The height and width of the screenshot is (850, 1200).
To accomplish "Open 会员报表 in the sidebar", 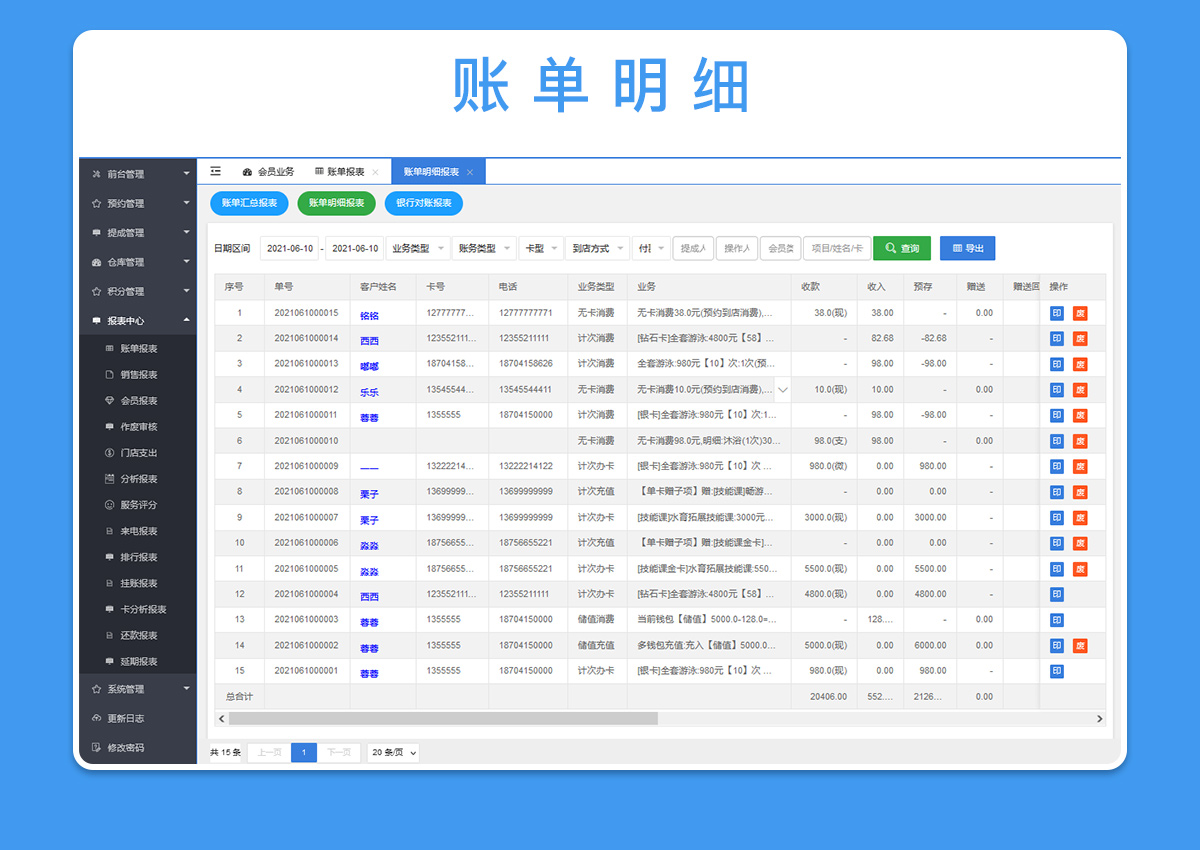I will pos(139,401).
